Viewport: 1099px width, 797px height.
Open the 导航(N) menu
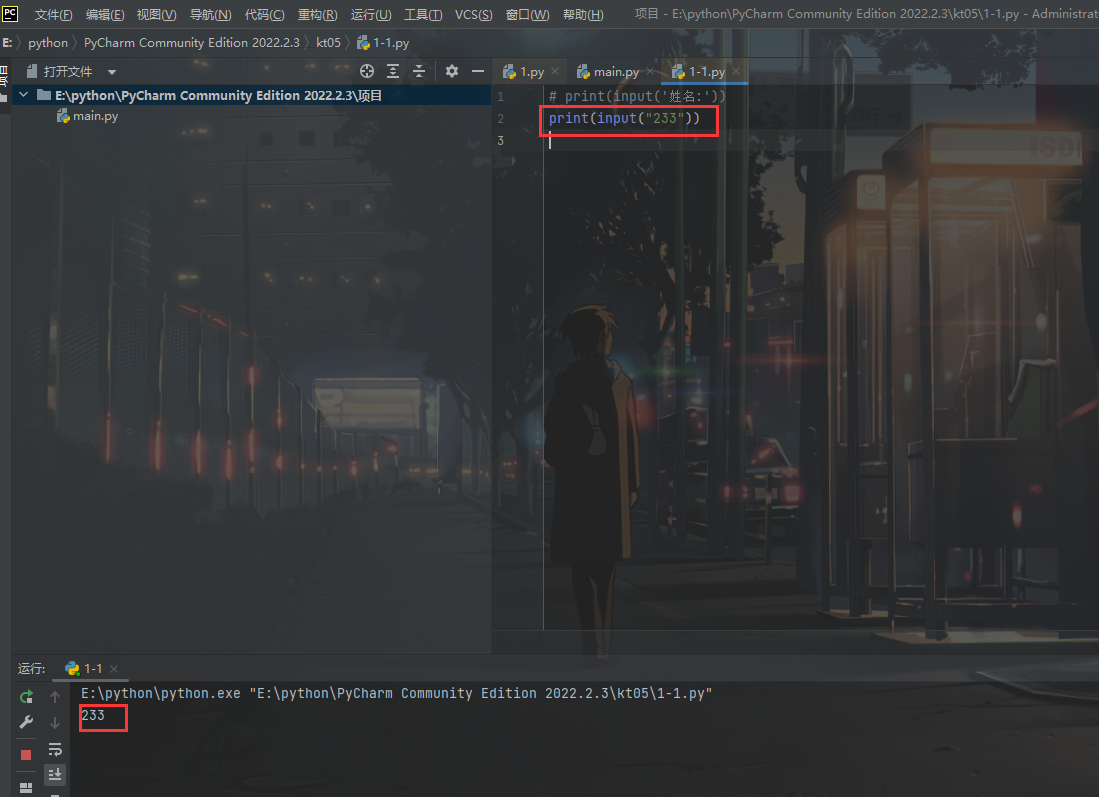coord(210,15)
